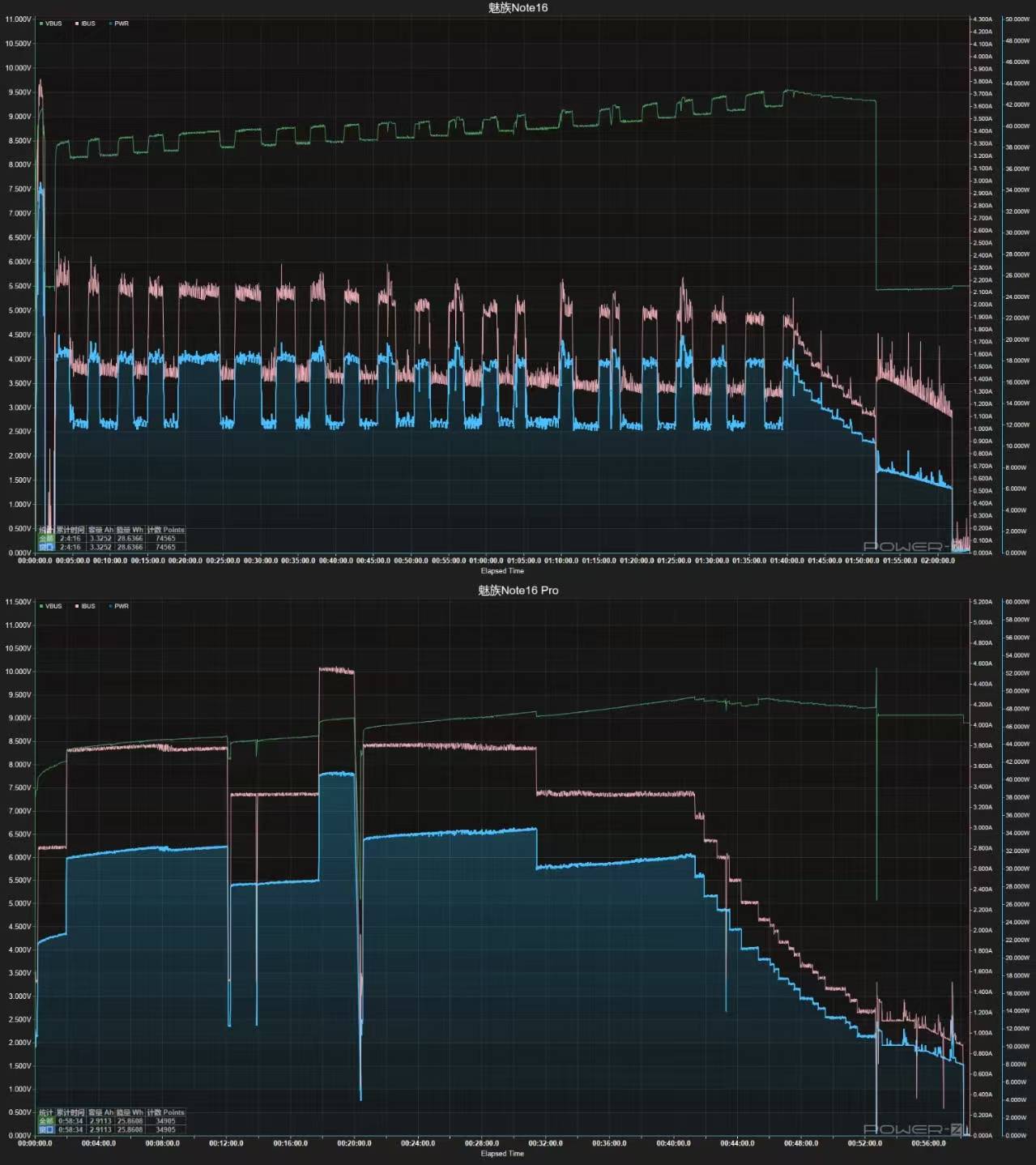Click green VBUS color square in top legend
Screen dimensions: 1036x1165
click(41, 23)
